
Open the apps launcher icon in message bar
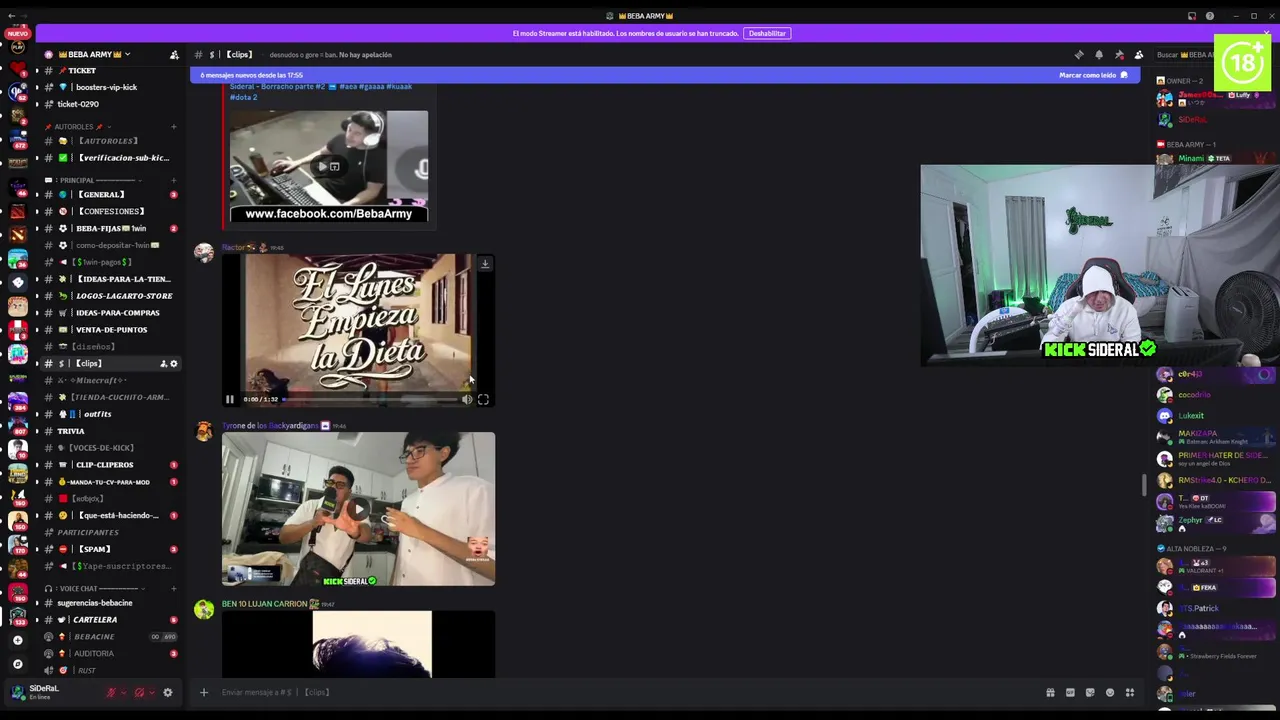pyautogui.click(x=1130, y=692)
